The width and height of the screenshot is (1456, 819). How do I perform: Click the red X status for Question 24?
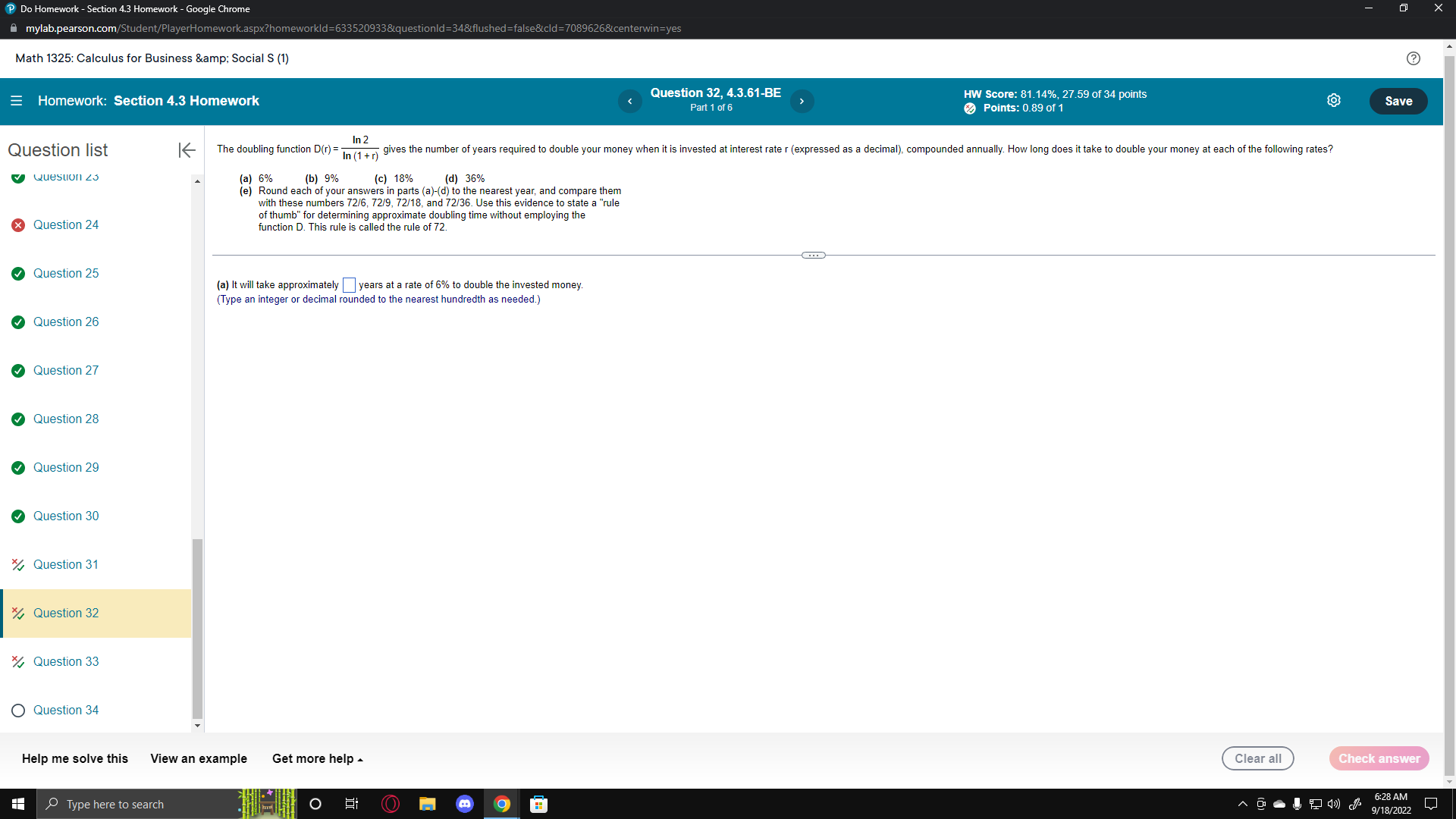pyautogui.click(x=18, y=225)
